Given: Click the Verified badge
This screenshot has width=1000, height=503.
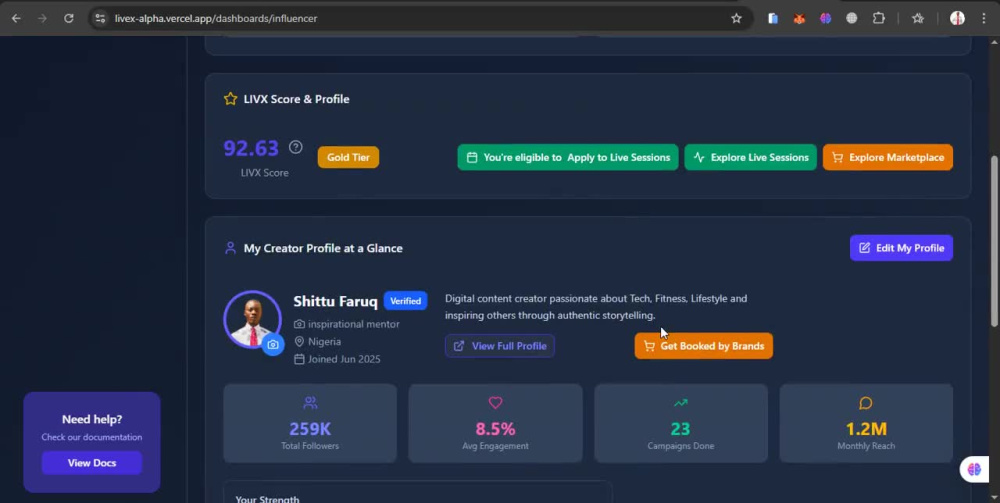Looking at the screenshot, I should coord(406,301).
